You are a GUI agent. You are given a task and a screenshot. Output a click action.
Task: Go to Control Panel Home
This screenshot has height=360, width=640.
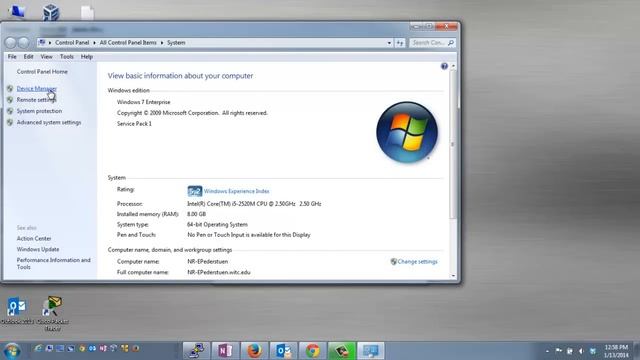pyautogui.click(x=42, y=71)
